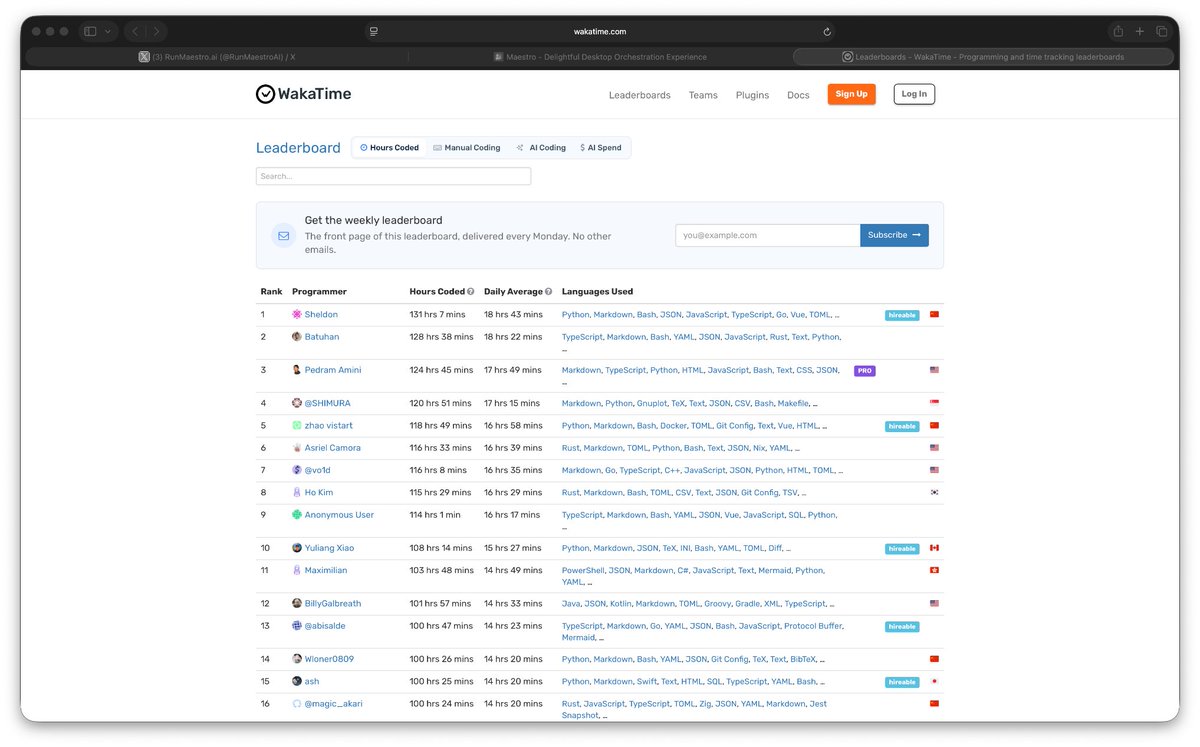This screenshot has width=1200, height=747.
Task: Show the Safari tab overview
Action: [x=1162, y=32]
